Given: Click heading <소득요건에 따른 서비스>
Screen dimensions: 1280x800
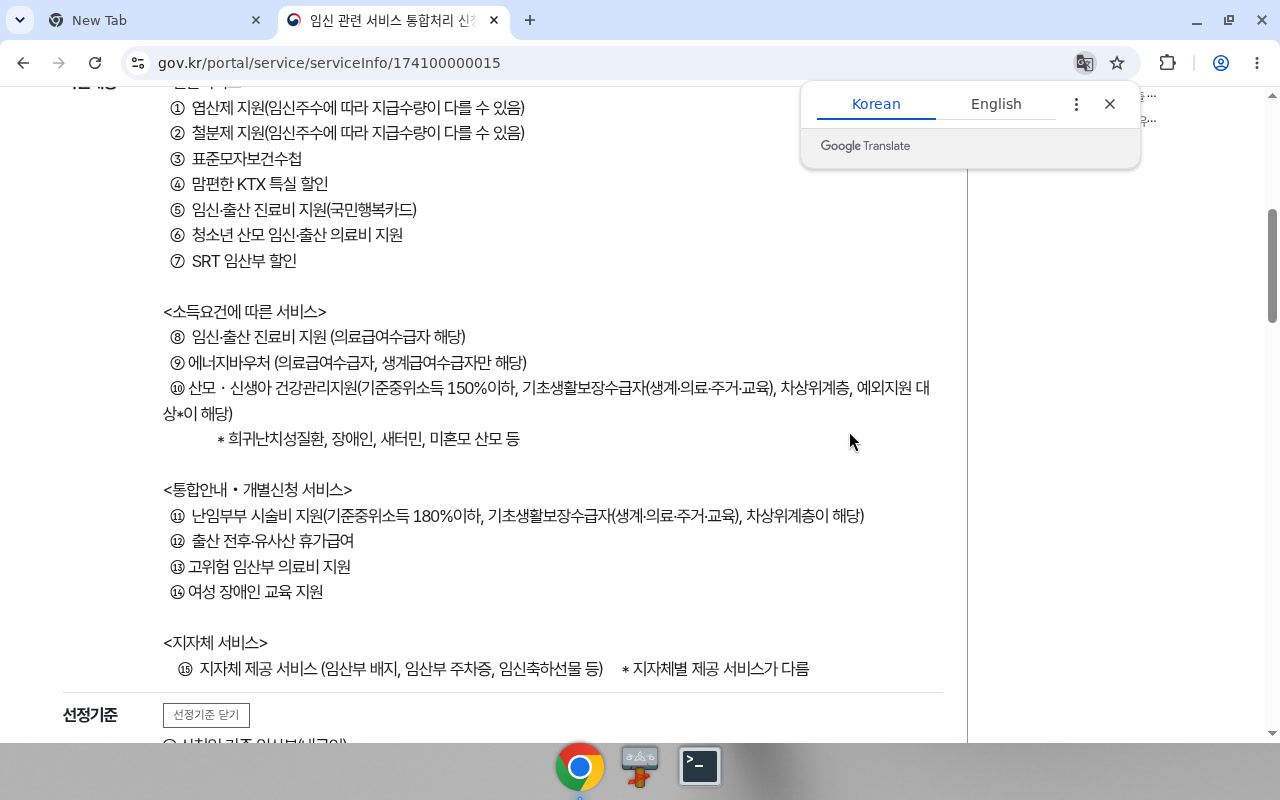Looking at the screenshot, I should point(245,312).
